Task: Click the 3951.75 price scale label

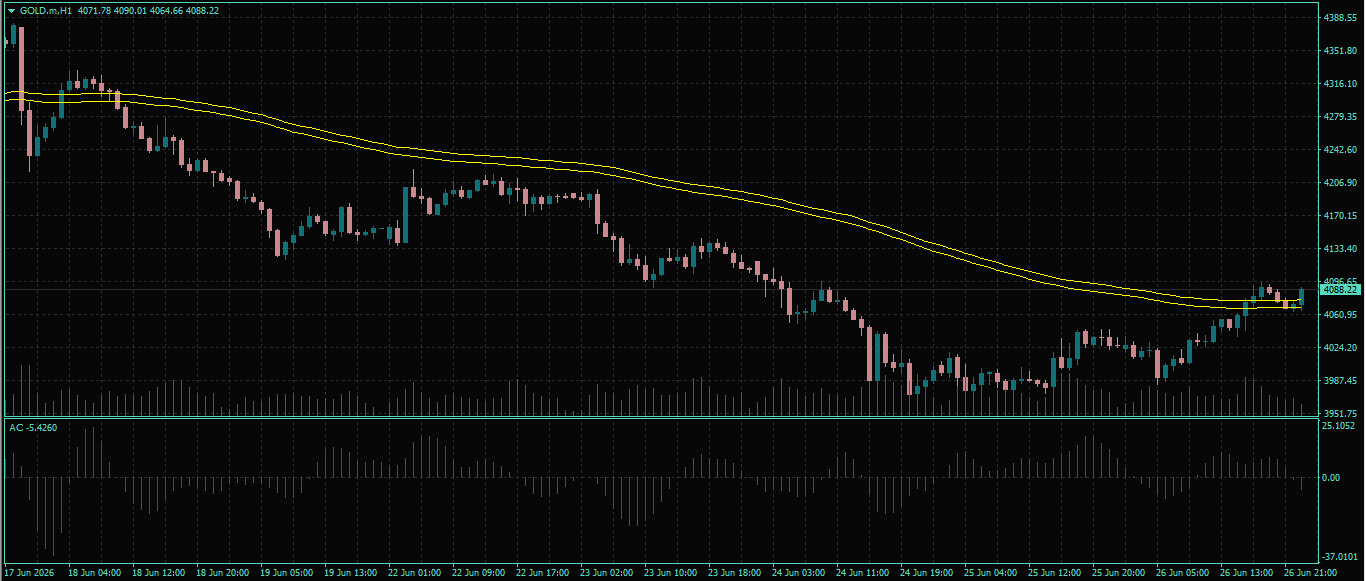Action: point(1338,414)
